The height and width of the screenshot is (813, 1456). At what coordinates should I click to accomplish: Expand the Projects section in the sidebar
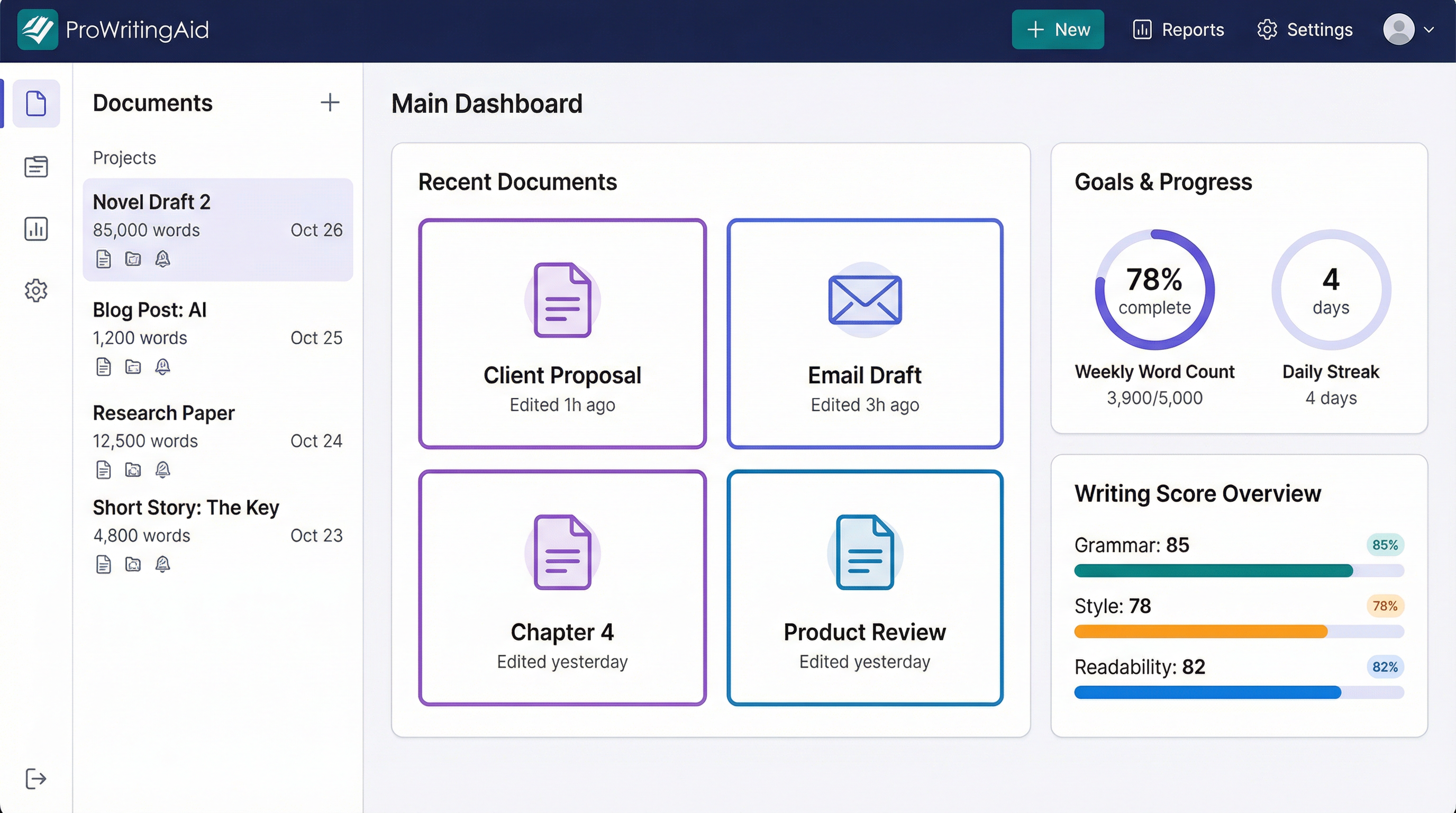pos(124,158)
